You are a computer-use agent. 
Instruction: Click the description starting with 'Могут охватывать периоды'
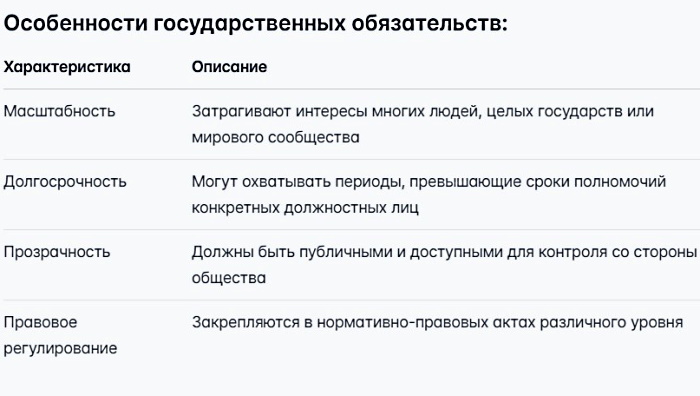tap(429, 195)
